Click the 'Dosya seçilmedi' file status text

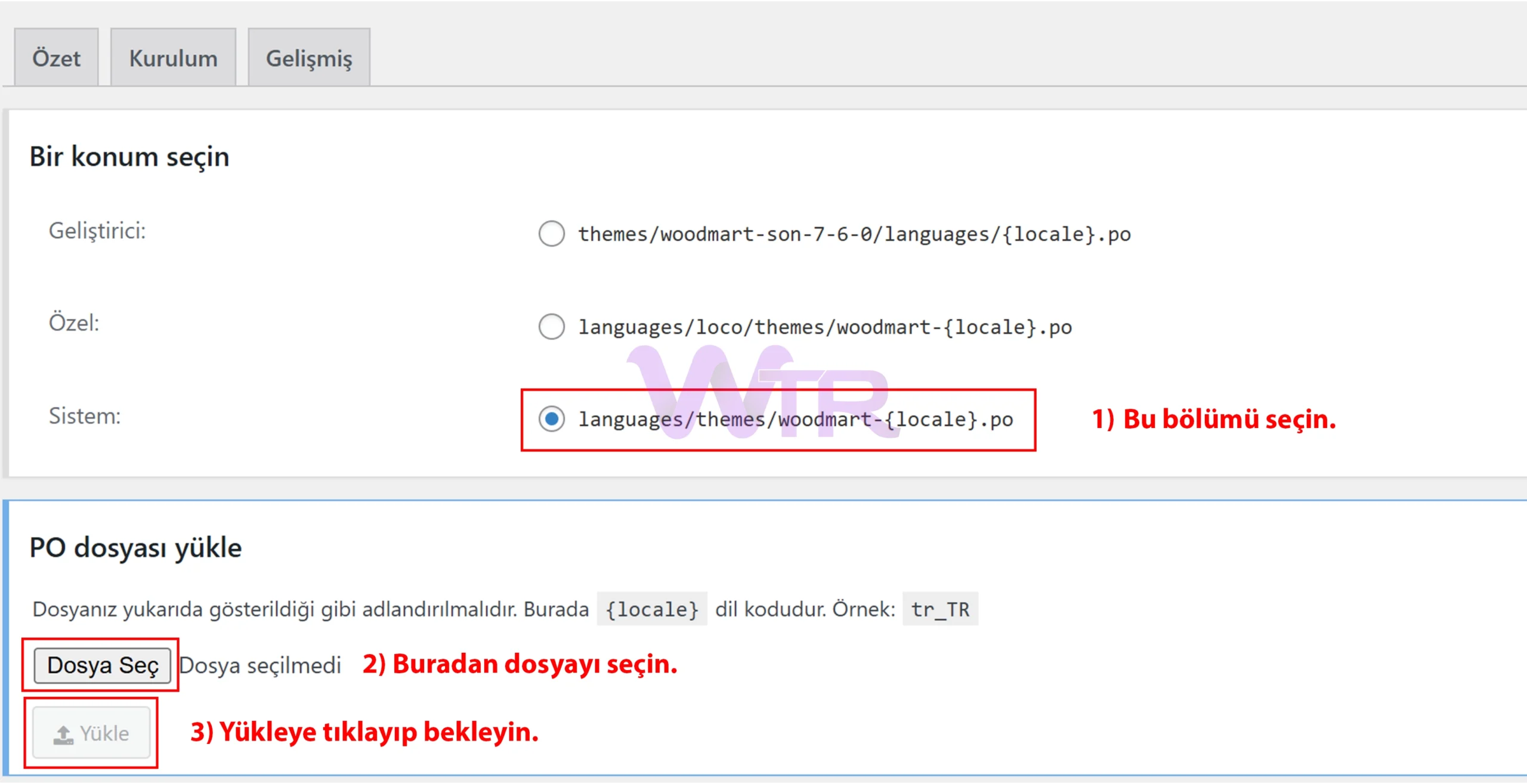click(x=260, y=665)
